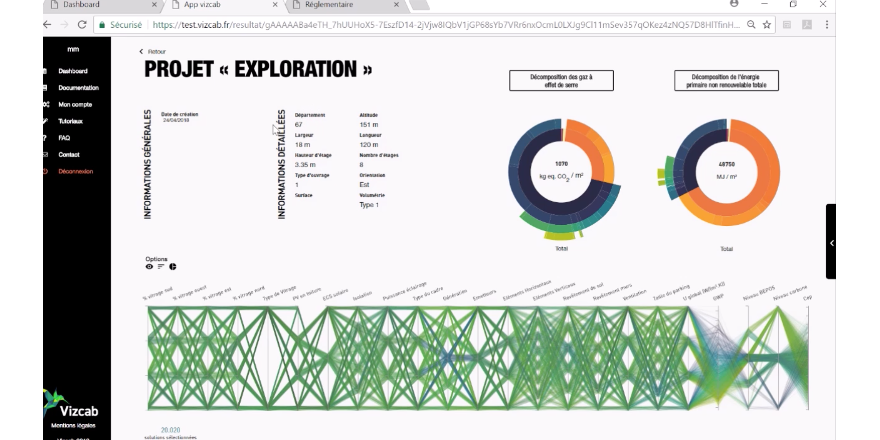Click the address bar URL field
This screenshot has width=880, height=440.
pyautogui.click(x=446, y=25)
